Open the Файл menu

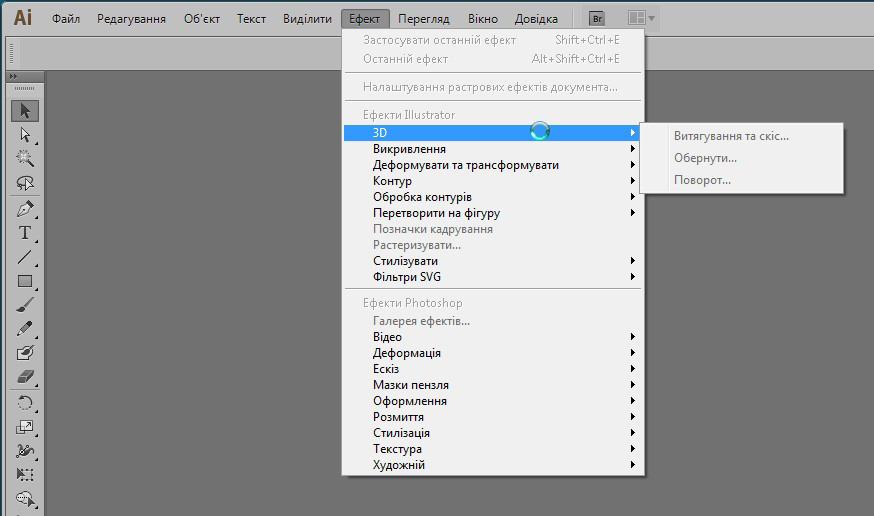tap(66, 19)
